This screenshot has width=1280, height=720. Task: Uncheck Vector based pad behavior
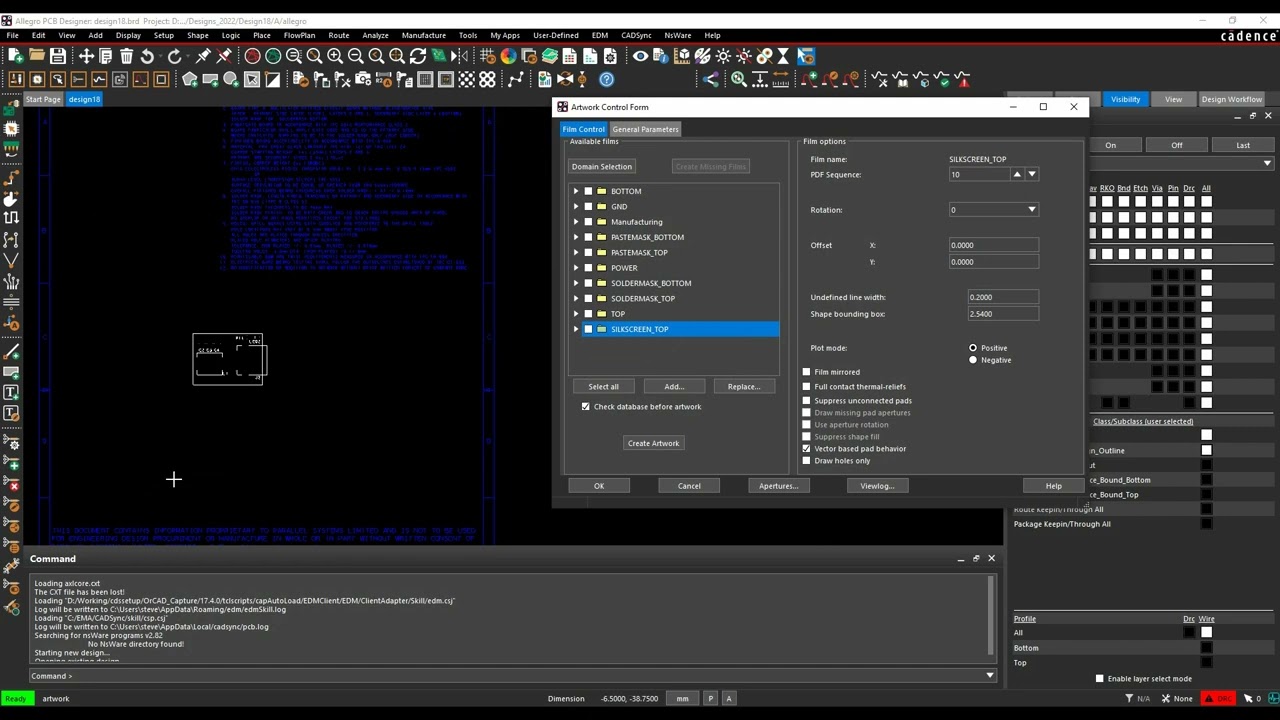click(x=807, y=449)
